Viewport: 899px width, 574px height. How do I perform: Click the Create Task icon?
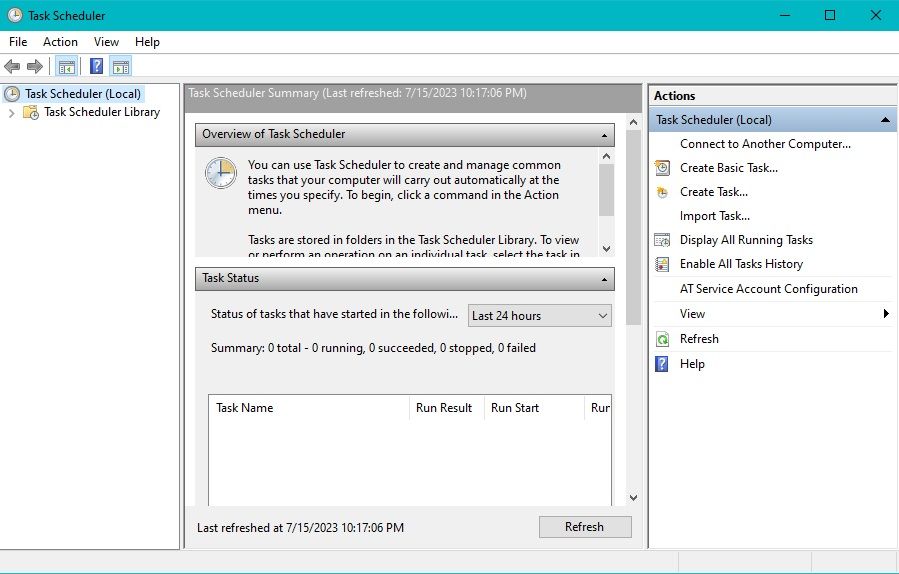click(662, 192)
